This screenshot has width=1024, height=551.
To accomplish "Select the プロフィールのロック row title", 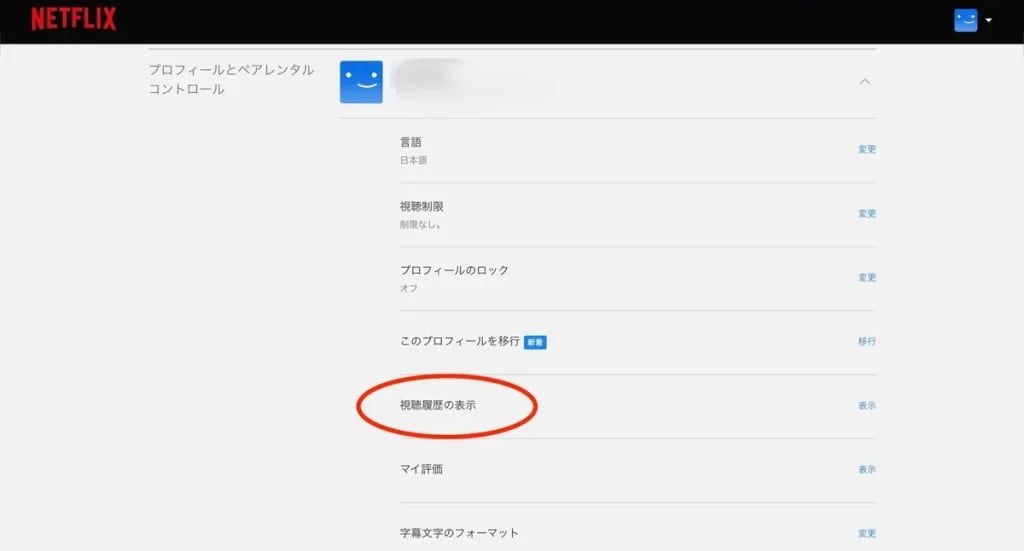I will pos(454,270).
